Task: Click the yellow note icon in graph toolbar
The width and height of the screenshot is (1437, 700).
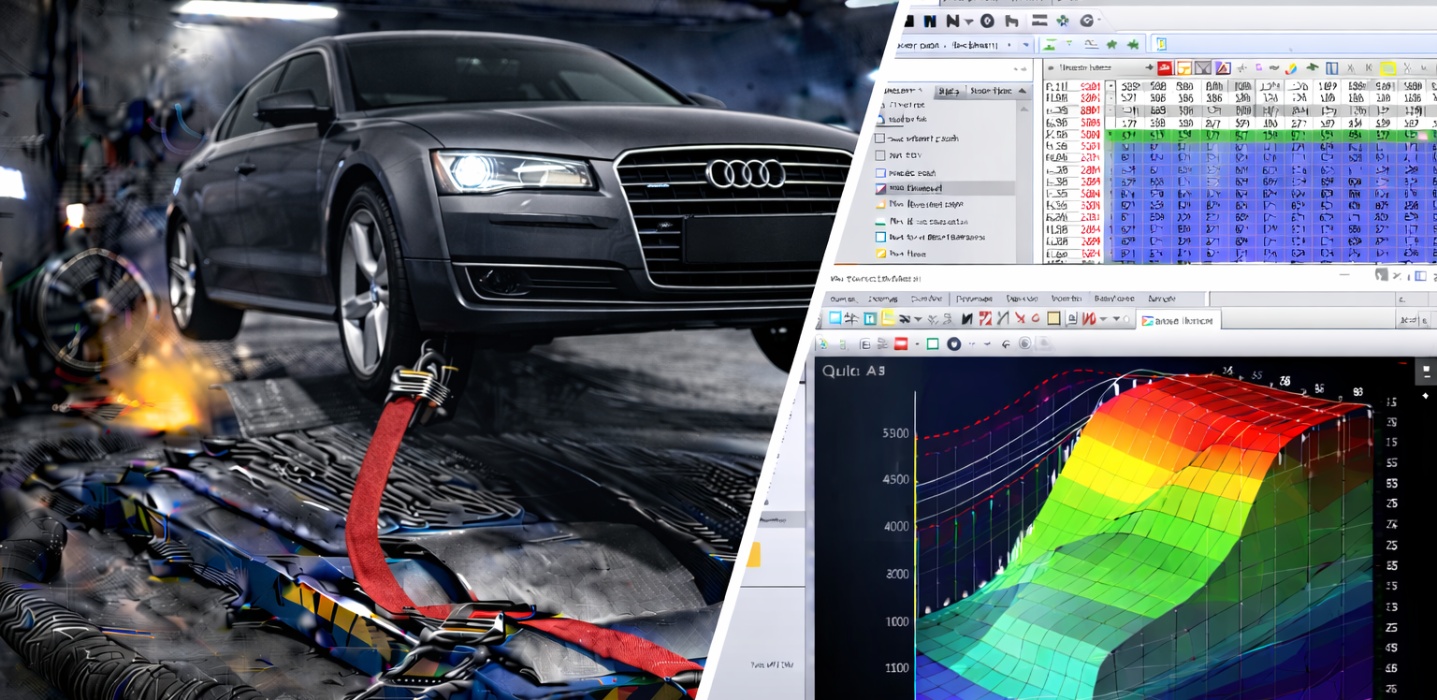Action: pyautogui.click(x=888, y=318)
